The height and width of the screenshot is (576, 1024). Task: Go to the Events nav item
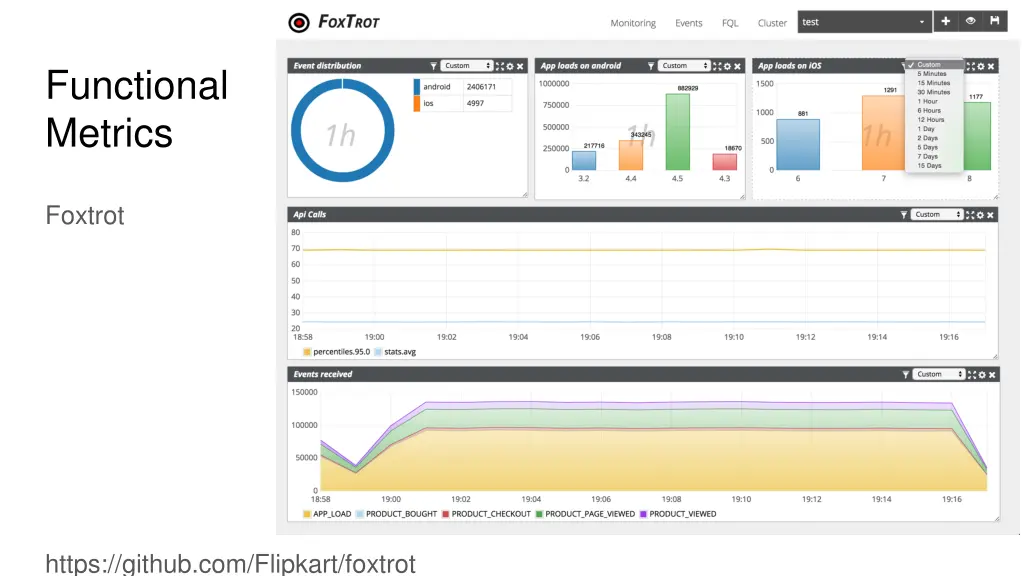(x=688, y=23)
